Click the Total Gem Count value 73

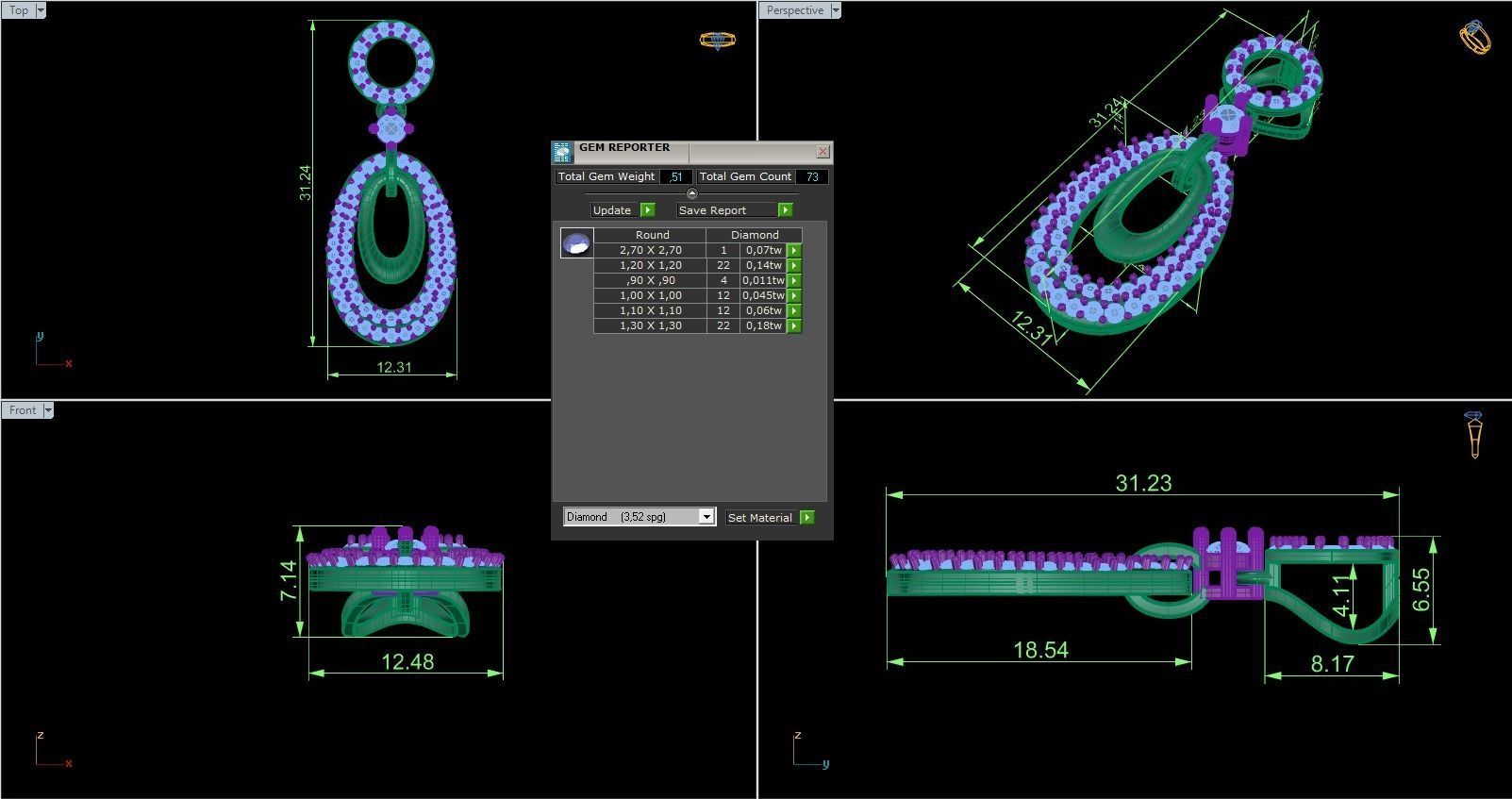click(812, 176)
